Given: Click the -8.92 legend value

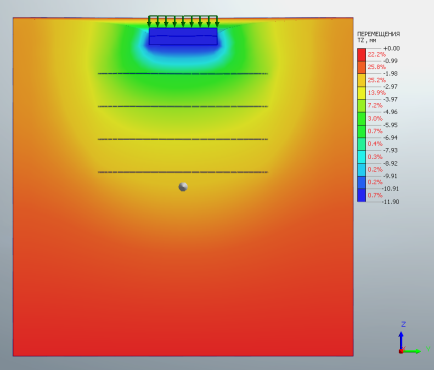Looking at the screenshot, I should 390,163.
